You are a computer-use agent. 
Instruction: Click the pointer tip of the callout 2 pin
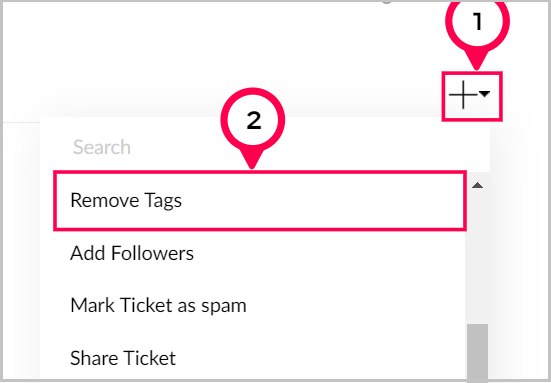pos(252,165)
